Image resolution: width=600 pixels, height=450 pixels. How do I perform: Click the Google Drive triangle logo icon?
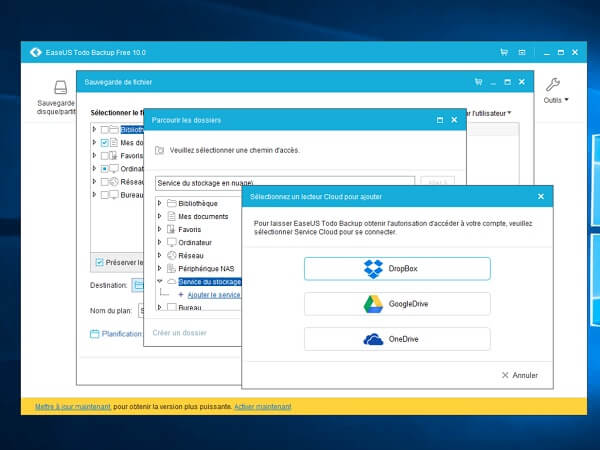coord(373,304)
